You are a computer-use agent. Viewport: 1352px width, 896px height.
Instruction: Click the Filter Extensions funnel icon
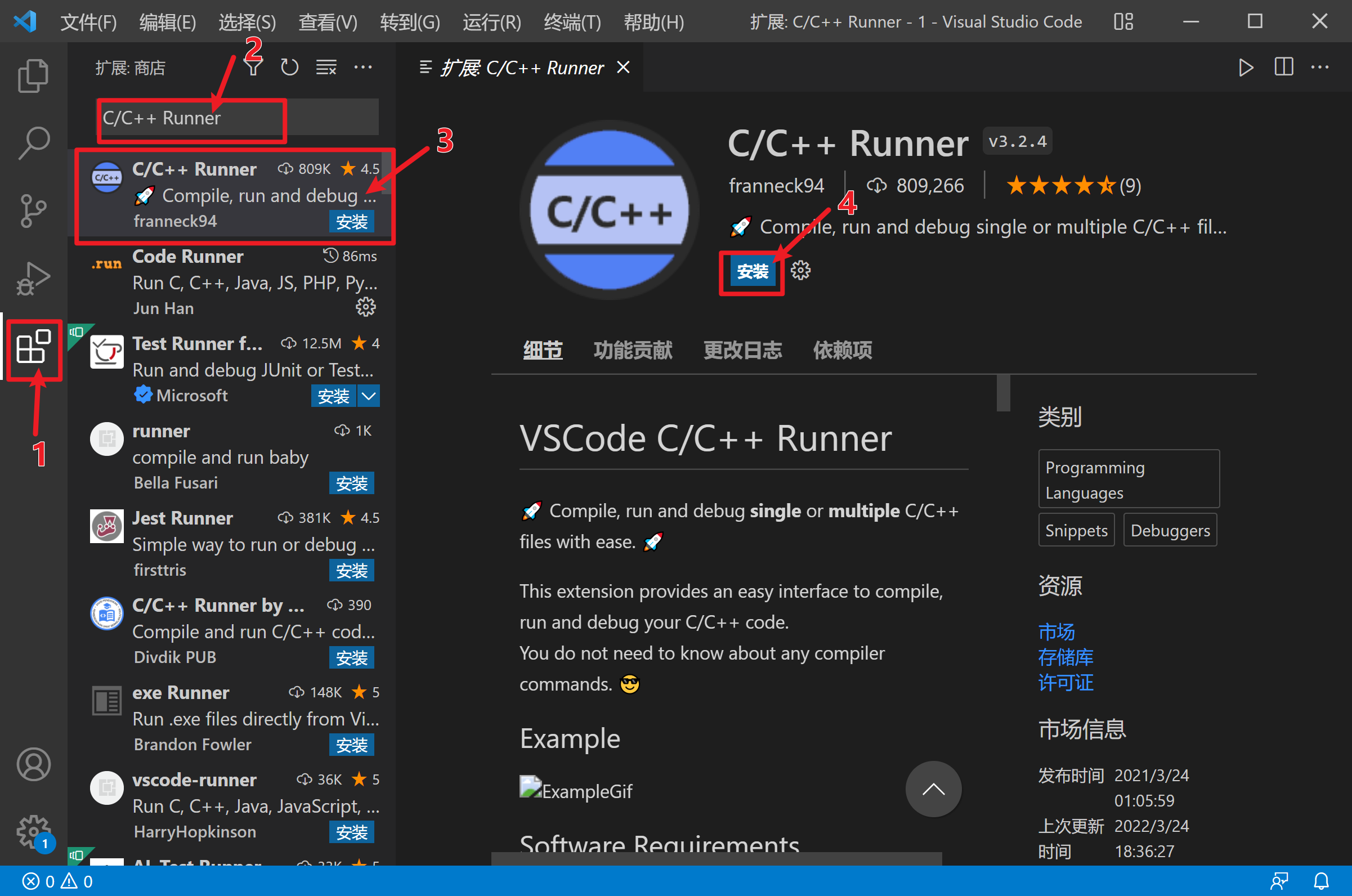tap(253, 67)
